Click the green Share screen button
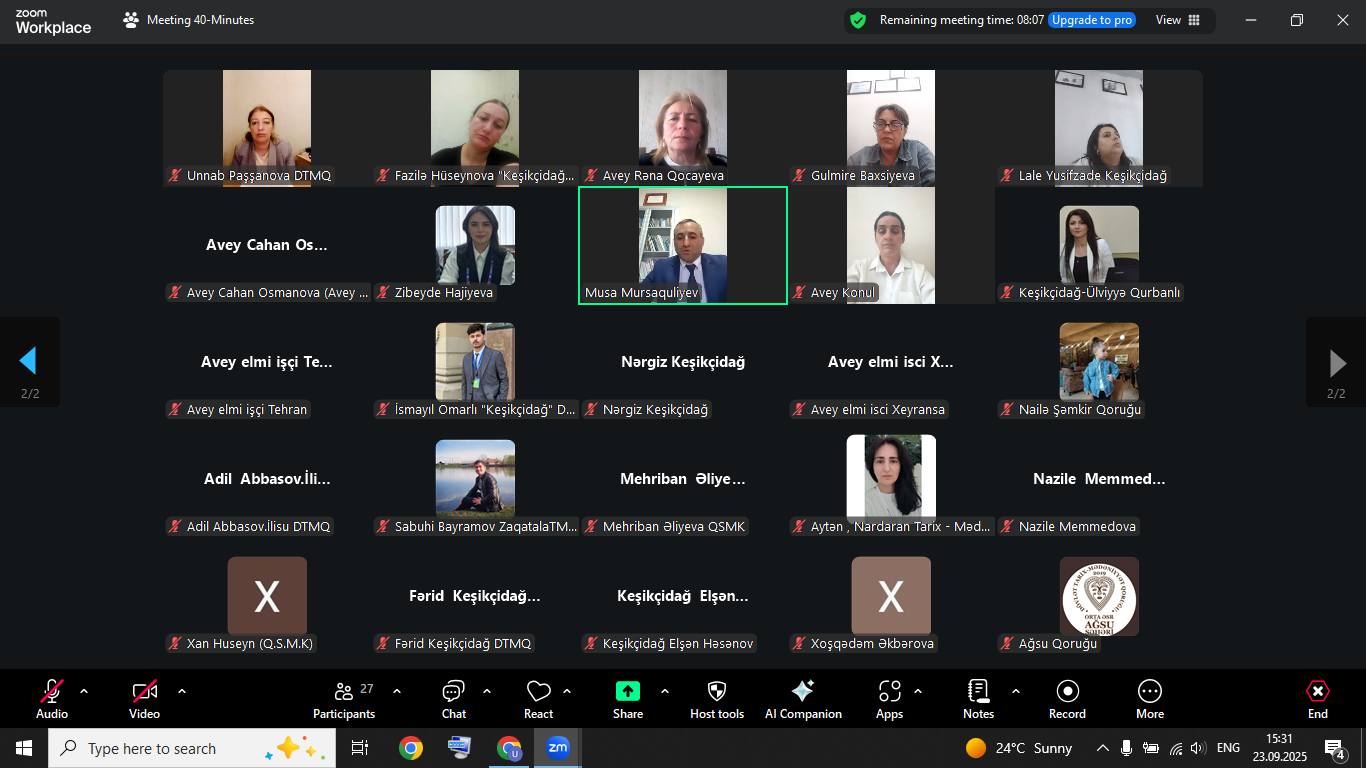 pyautogui.click(x=627, y=699)
